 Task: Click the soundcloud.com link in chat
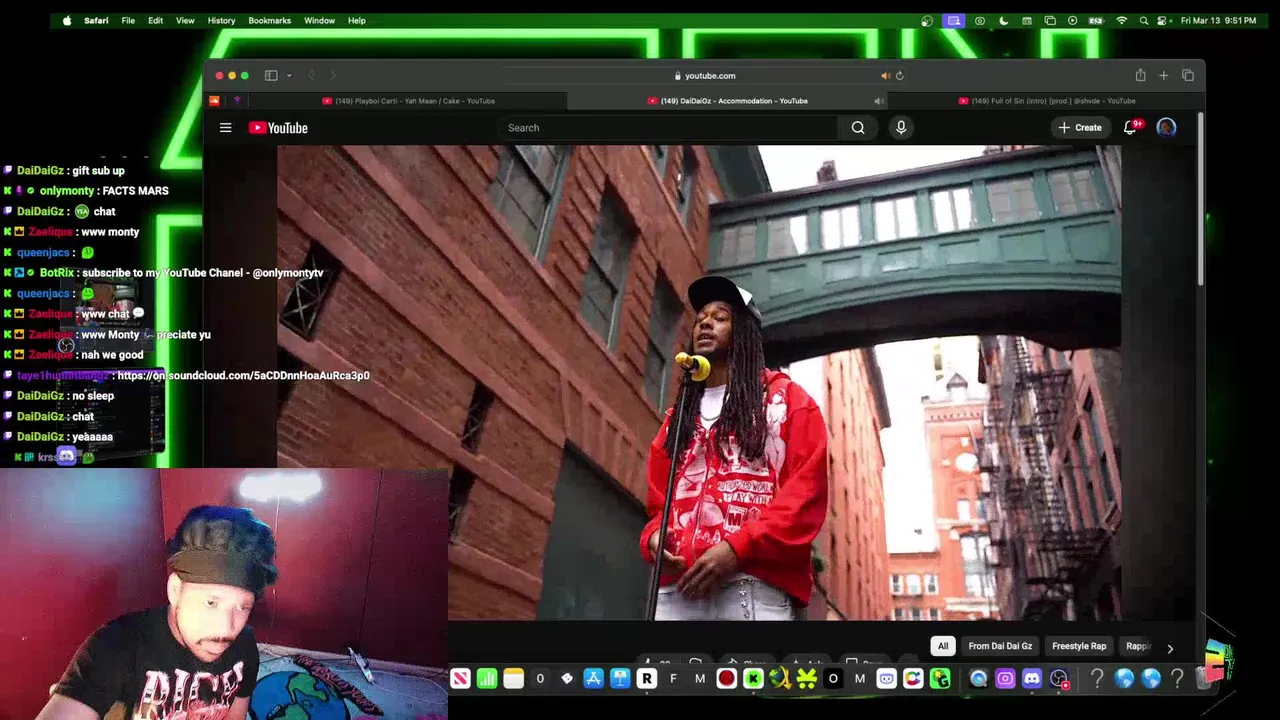pyautogui.click(x=243, y=376)
